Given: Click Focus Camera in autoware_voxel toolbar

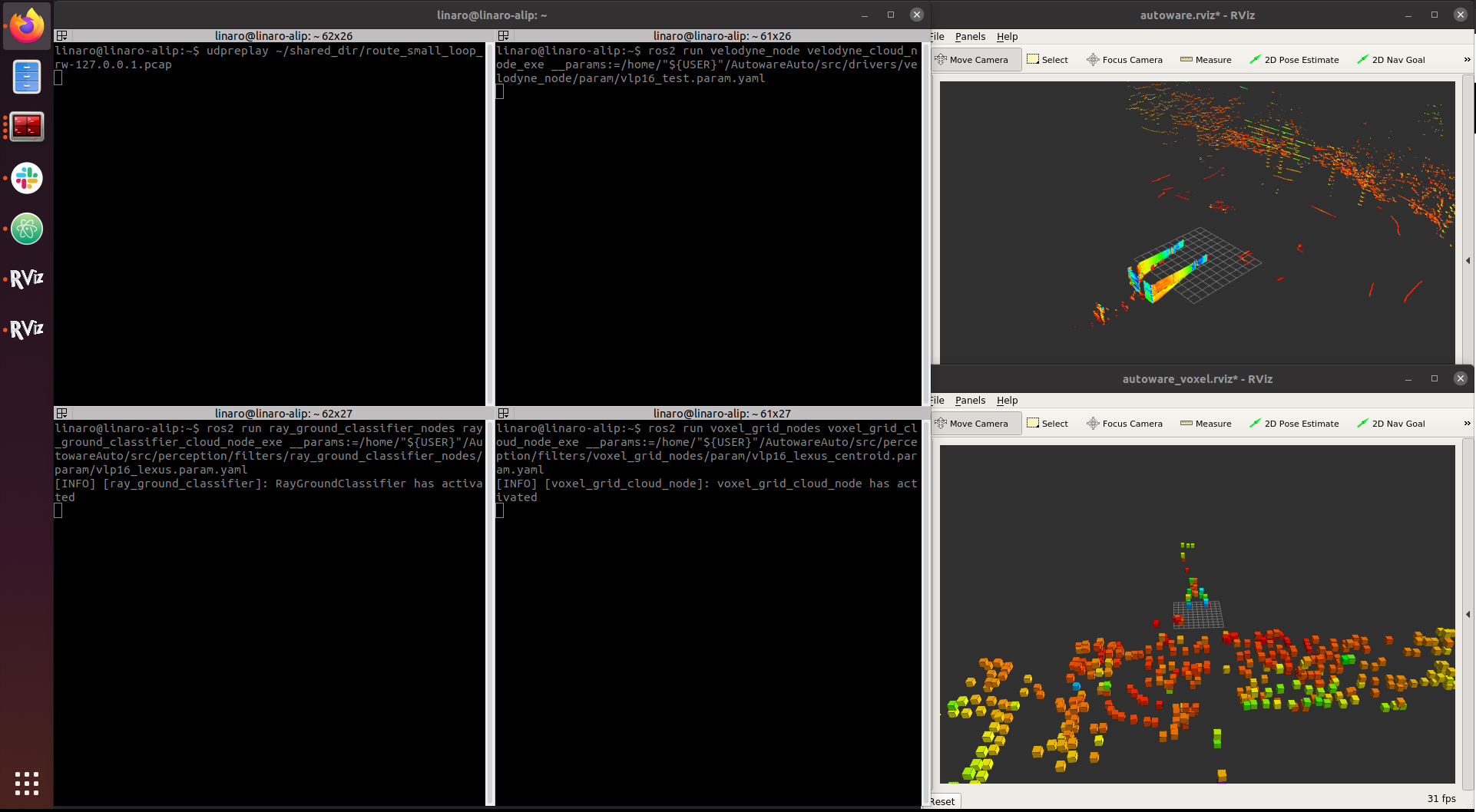Looking at the screenshot, I should point(1124,424).
